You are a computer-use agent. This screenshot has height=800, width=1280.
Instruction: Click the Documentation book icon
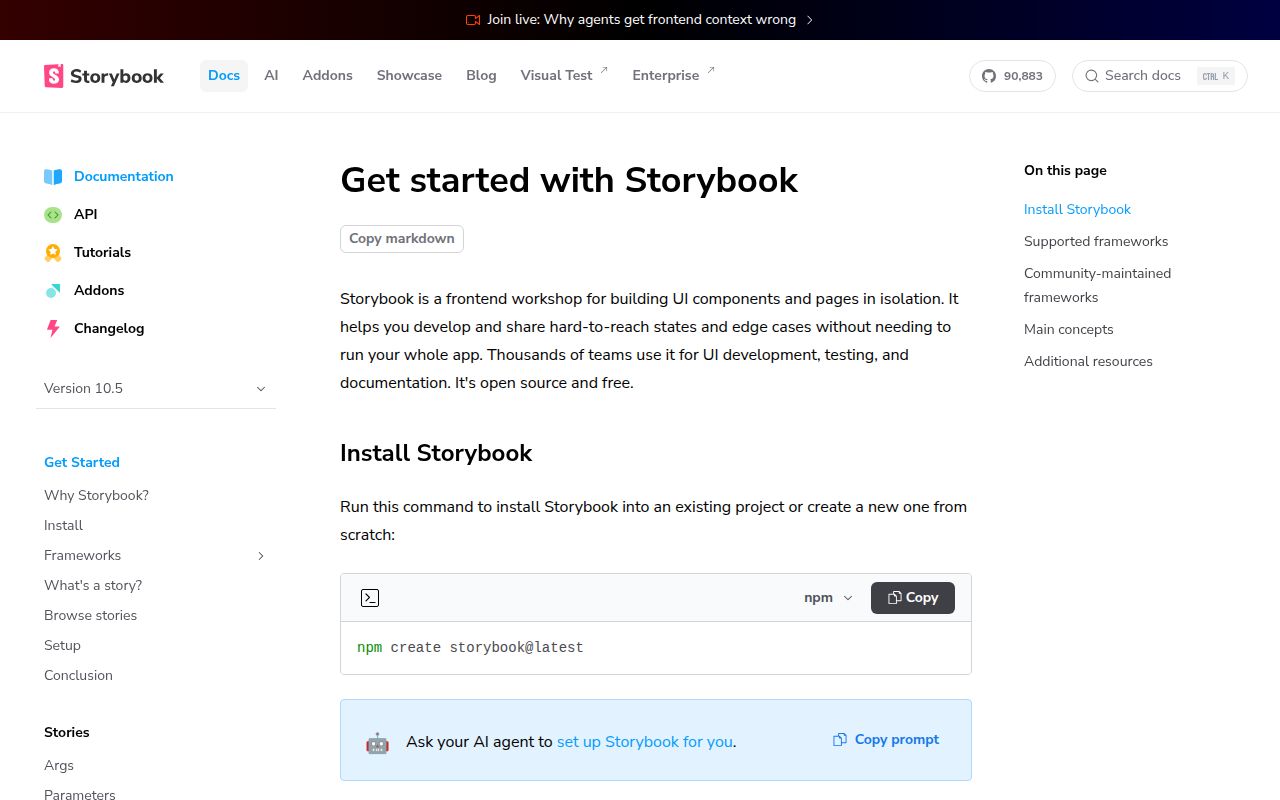(x=53, y=177)
